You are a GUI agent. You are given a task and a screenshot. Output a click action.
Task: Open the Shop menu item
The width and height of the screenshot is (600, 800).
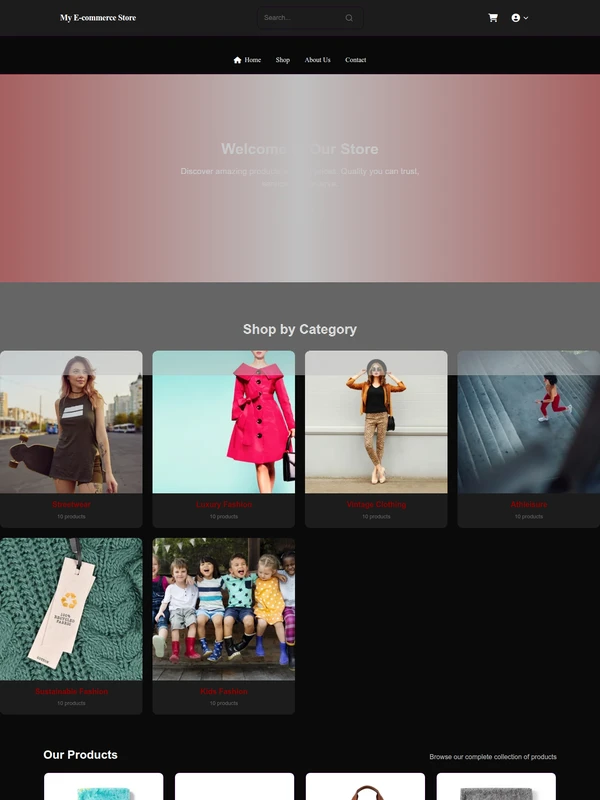[283, 60]
